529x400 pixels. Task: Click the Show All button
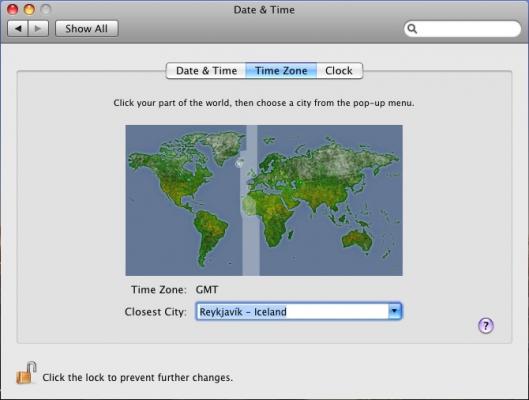click(87, 29)
